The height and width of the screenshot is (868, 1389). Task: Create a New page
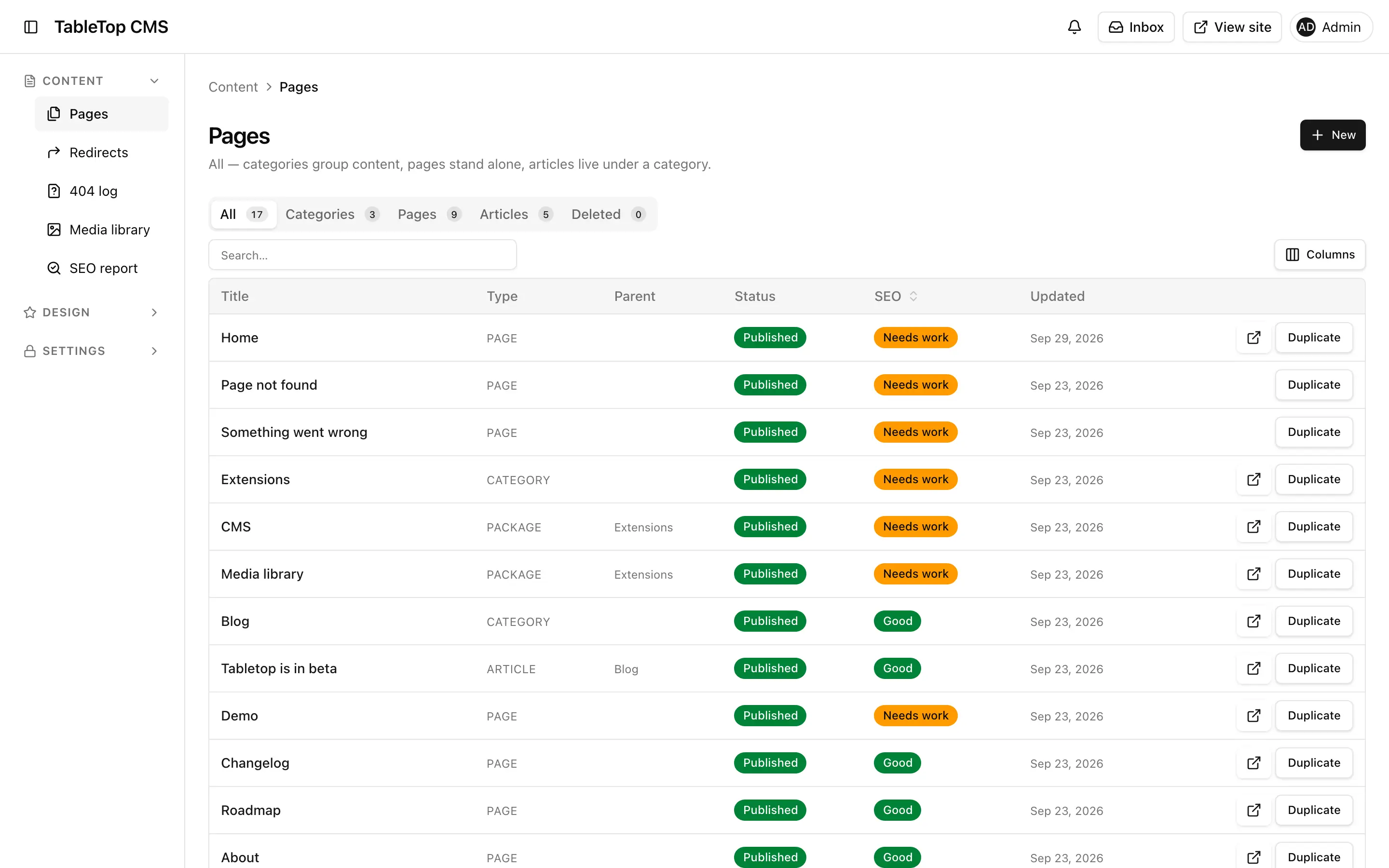[x=1332, y=135]
